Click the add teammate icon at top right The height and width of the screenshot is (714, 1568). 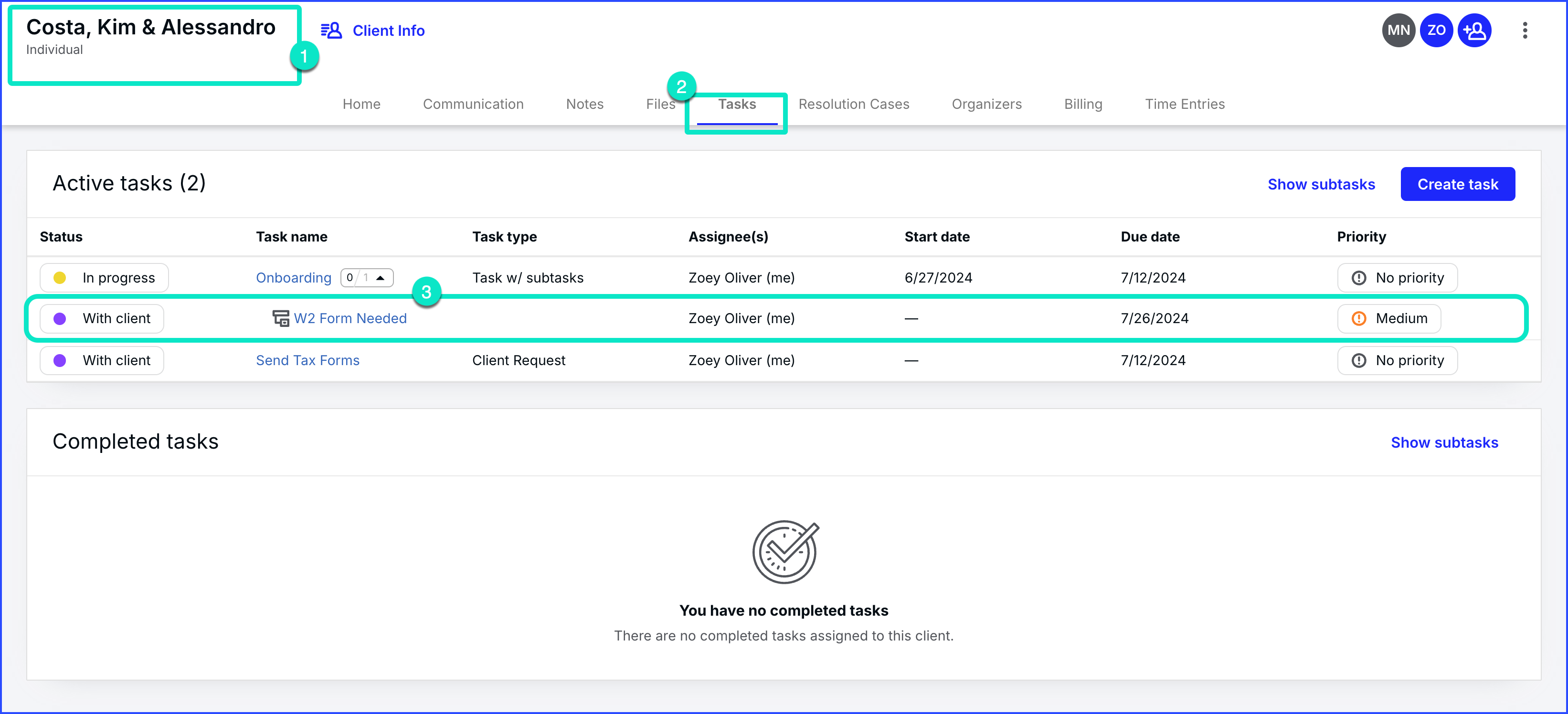1475,30
